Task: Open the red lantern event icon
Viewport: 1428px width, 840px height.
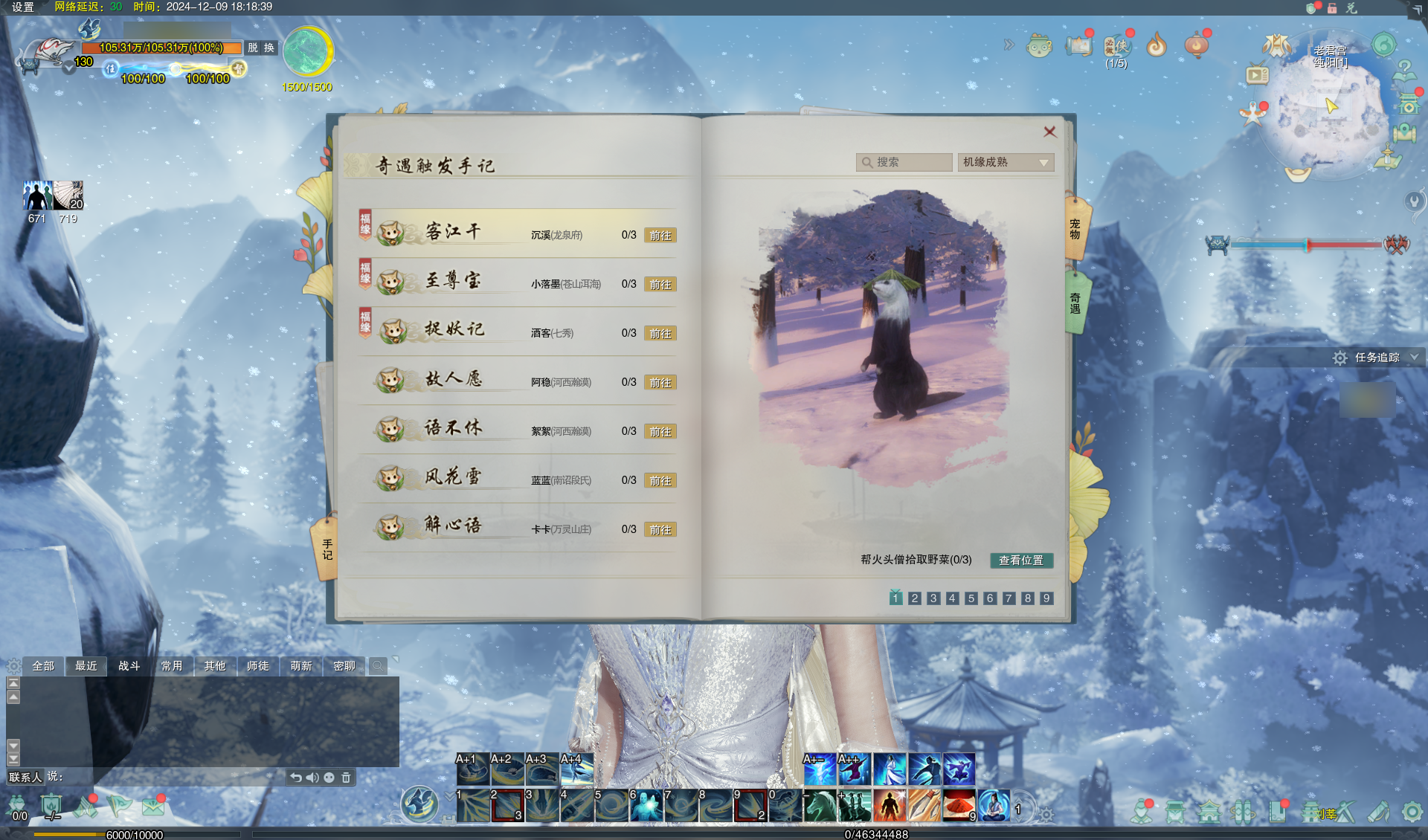Action: (x=1197, y=45)
